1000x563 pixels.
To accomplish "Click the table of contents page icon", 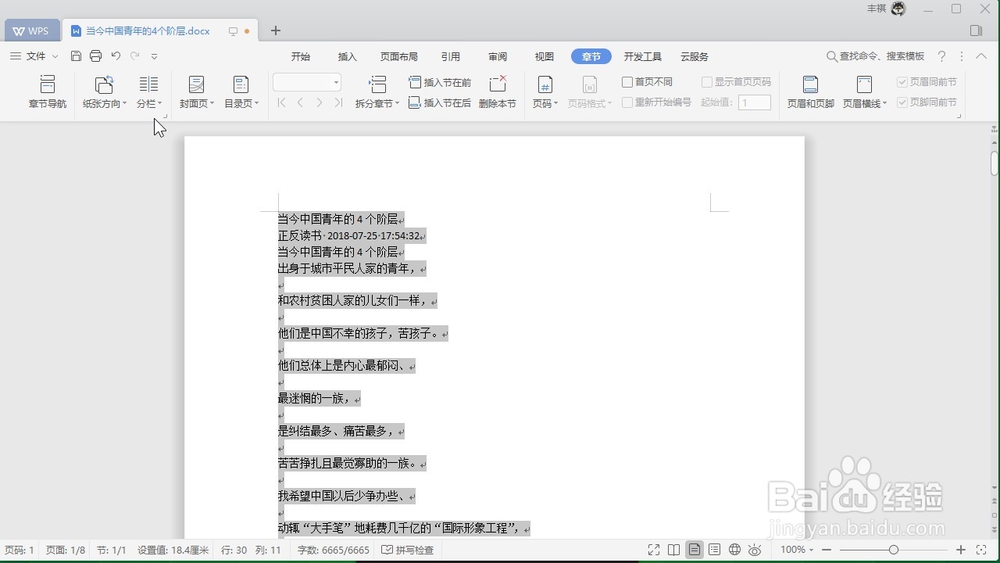I will (240, 85).
